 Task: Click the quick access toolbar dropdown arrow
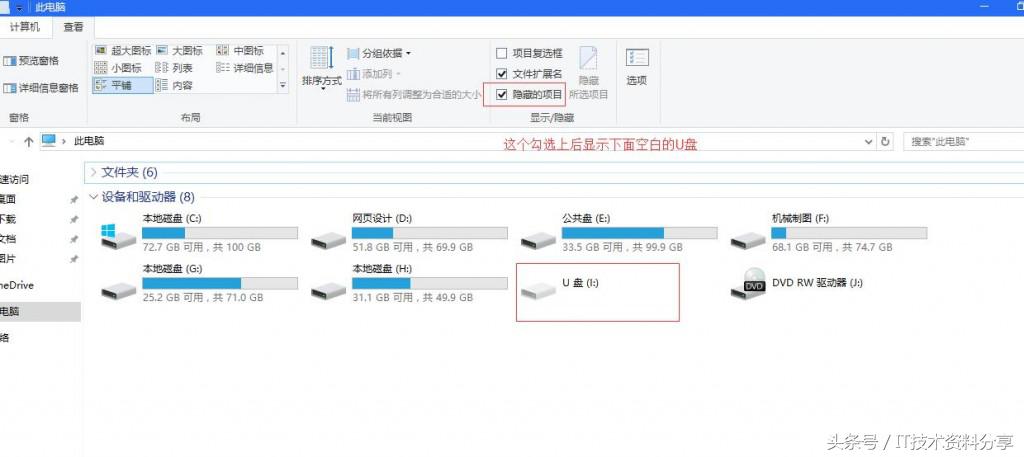(20, 8)
